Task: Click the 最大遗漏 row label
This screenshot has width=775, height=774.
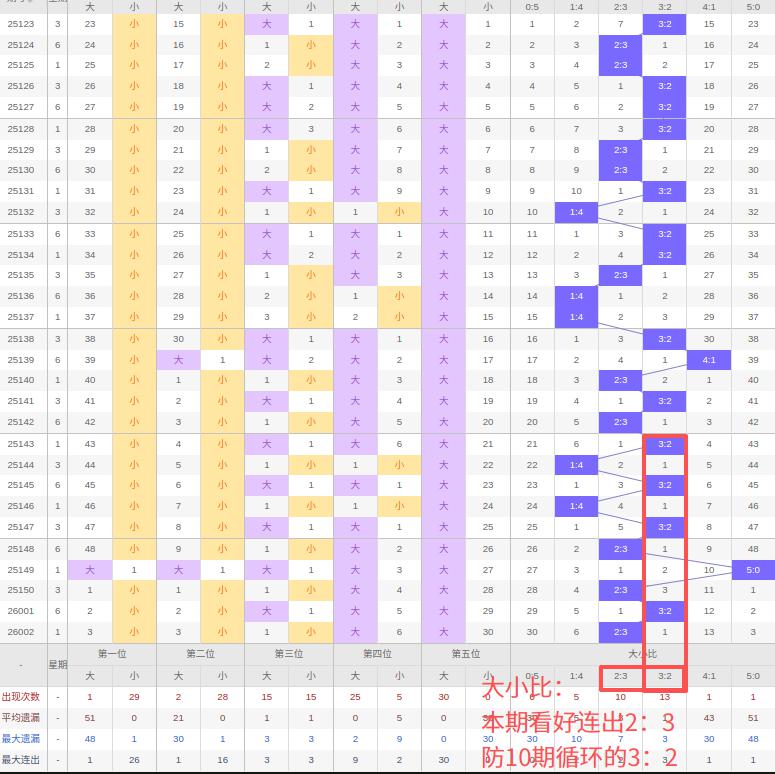Action: click(x=21, y=739)
